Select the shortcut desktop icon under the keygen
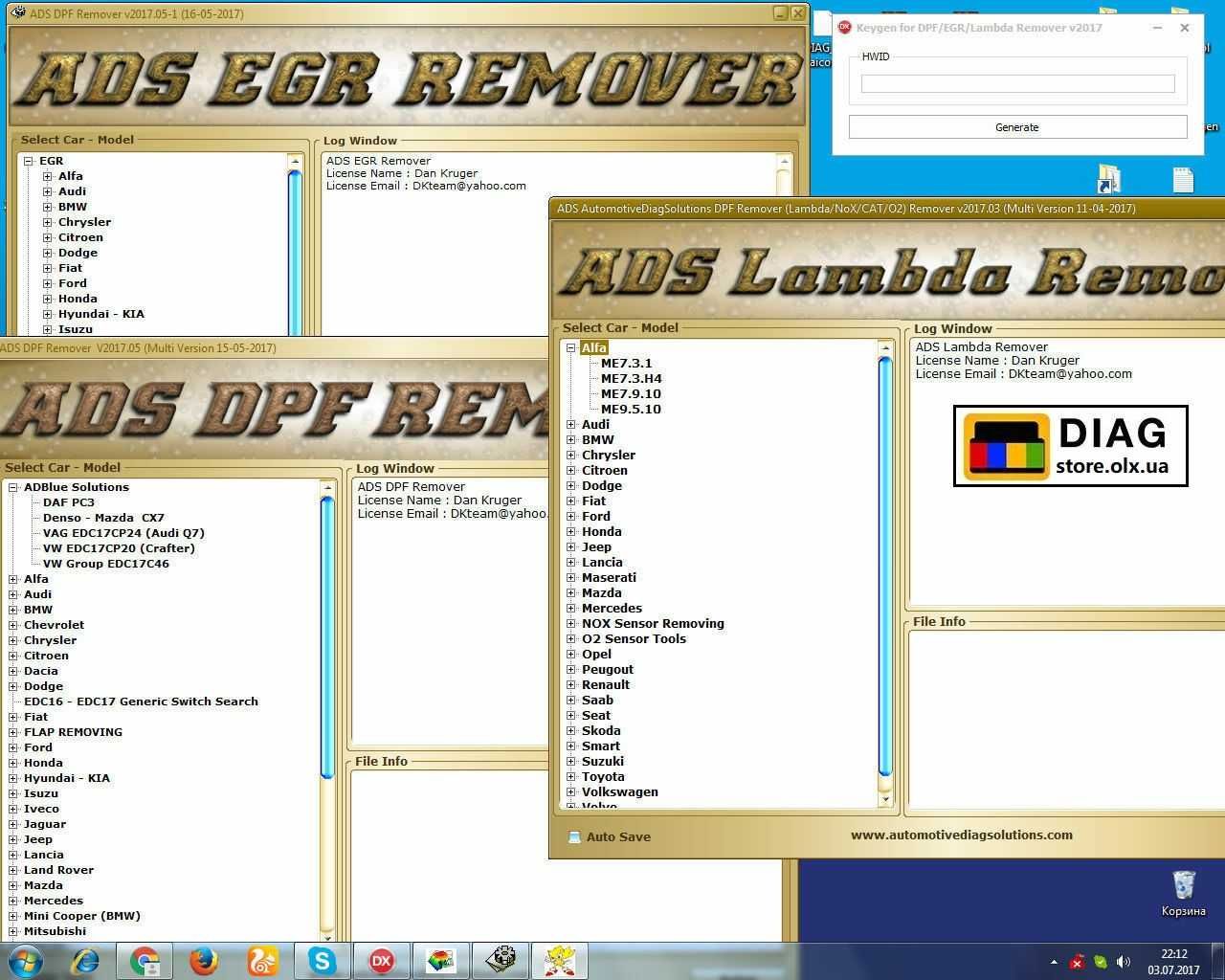 click(1109, 179)
